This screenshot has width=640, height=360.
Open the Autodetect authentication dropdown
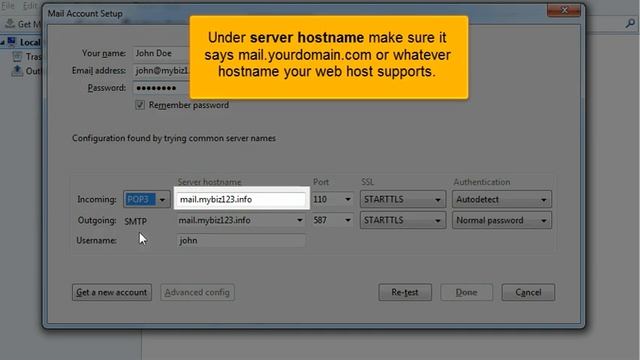[502, 199]
